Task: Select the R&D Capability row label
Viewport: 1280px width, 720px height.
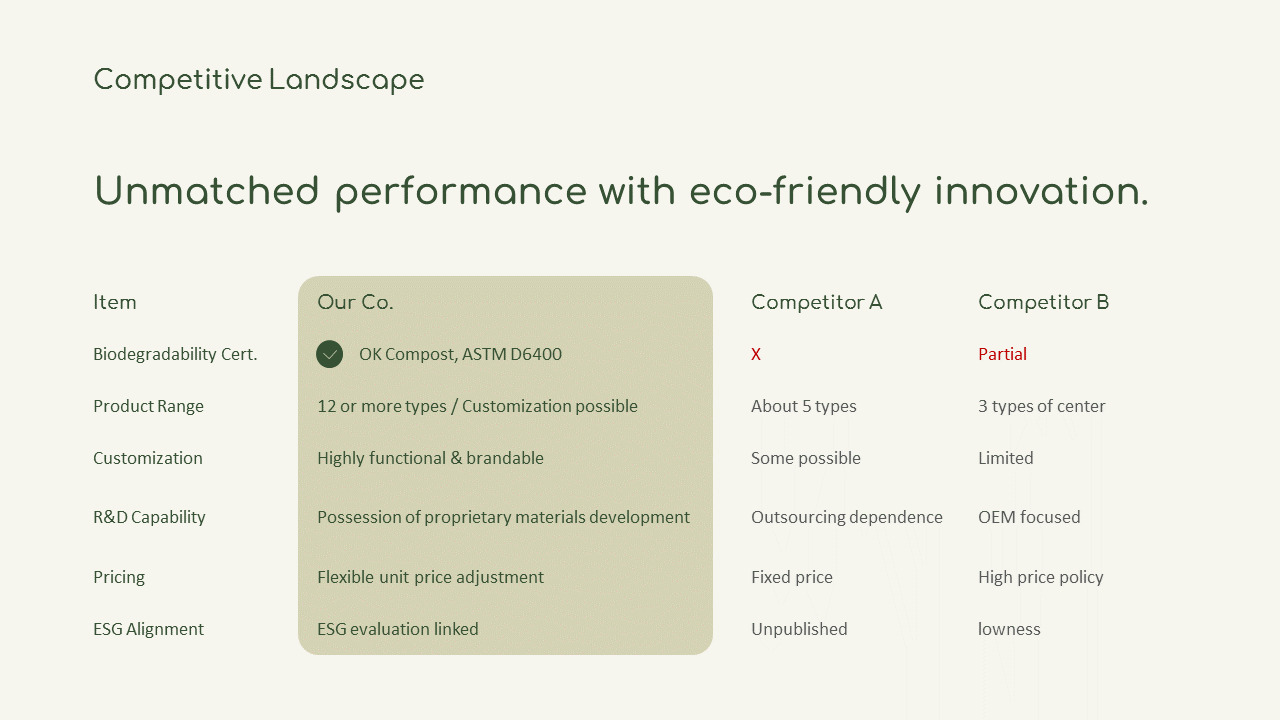Action: 149,517
